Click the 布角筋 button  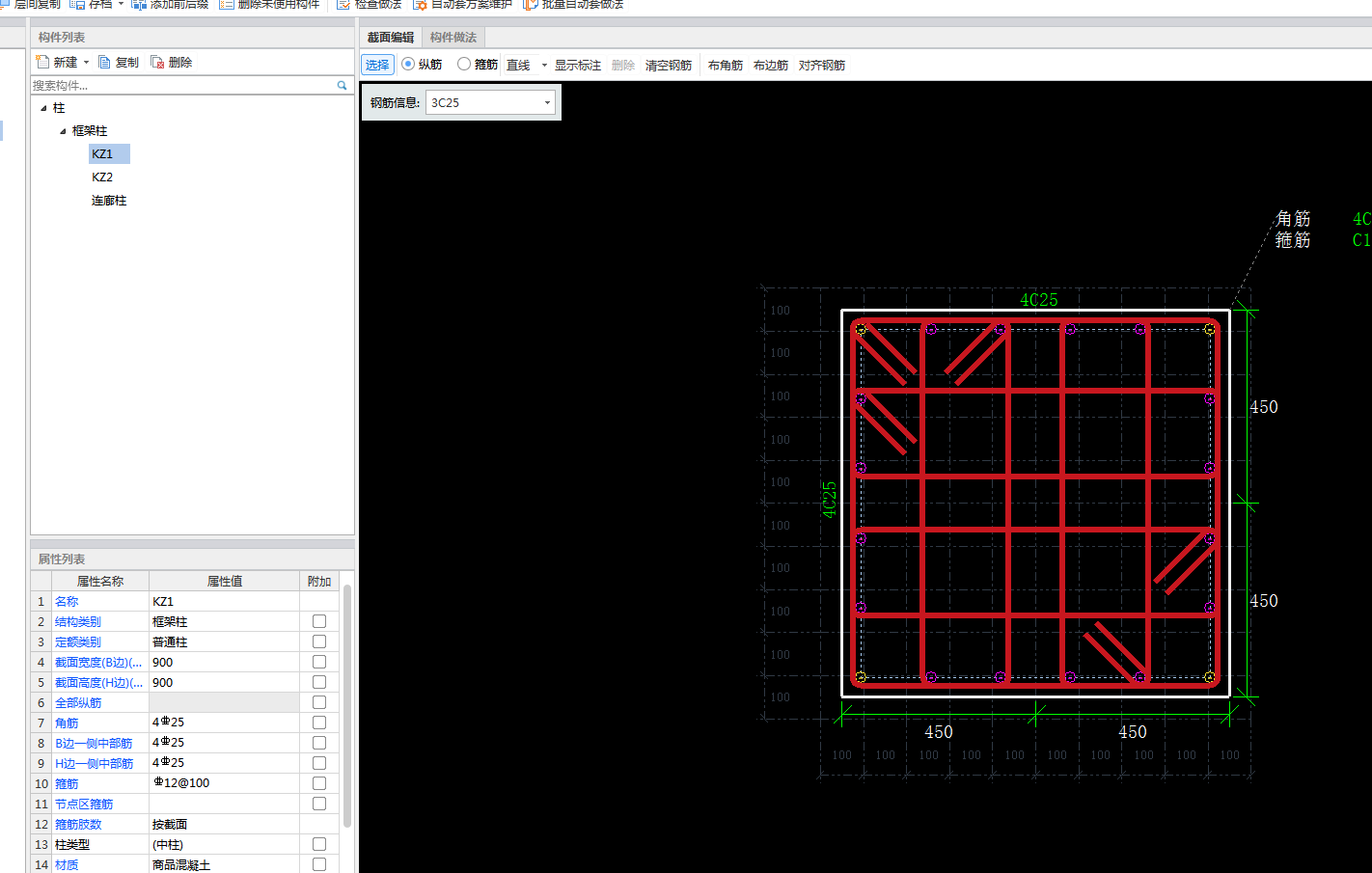coord(726,65)
